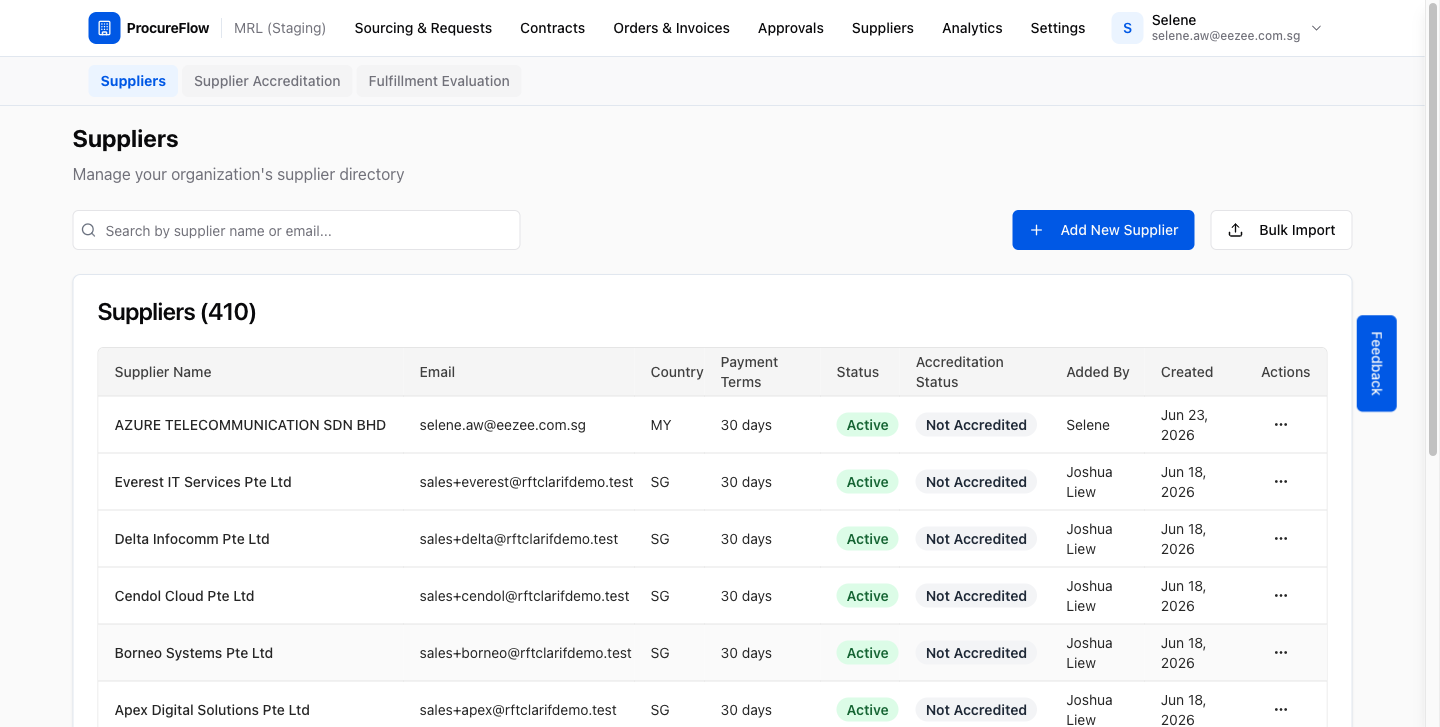Open the Feedback side button
Viewport: 1440px width, 727px height.
coord(1376,363)
